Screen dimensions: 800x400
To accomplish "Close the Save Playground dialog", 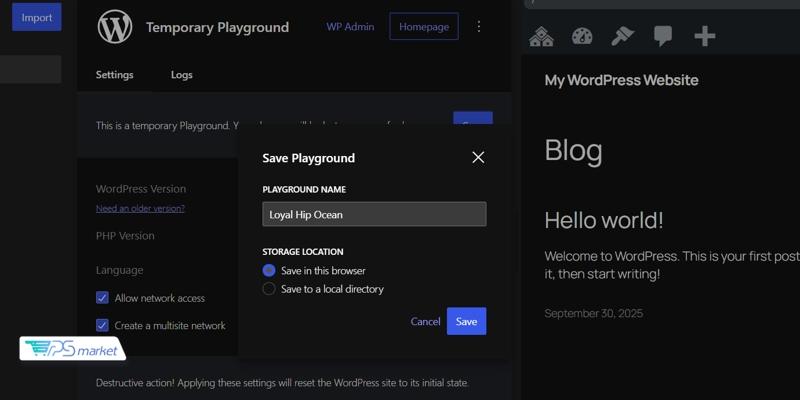I will [478, 157].
